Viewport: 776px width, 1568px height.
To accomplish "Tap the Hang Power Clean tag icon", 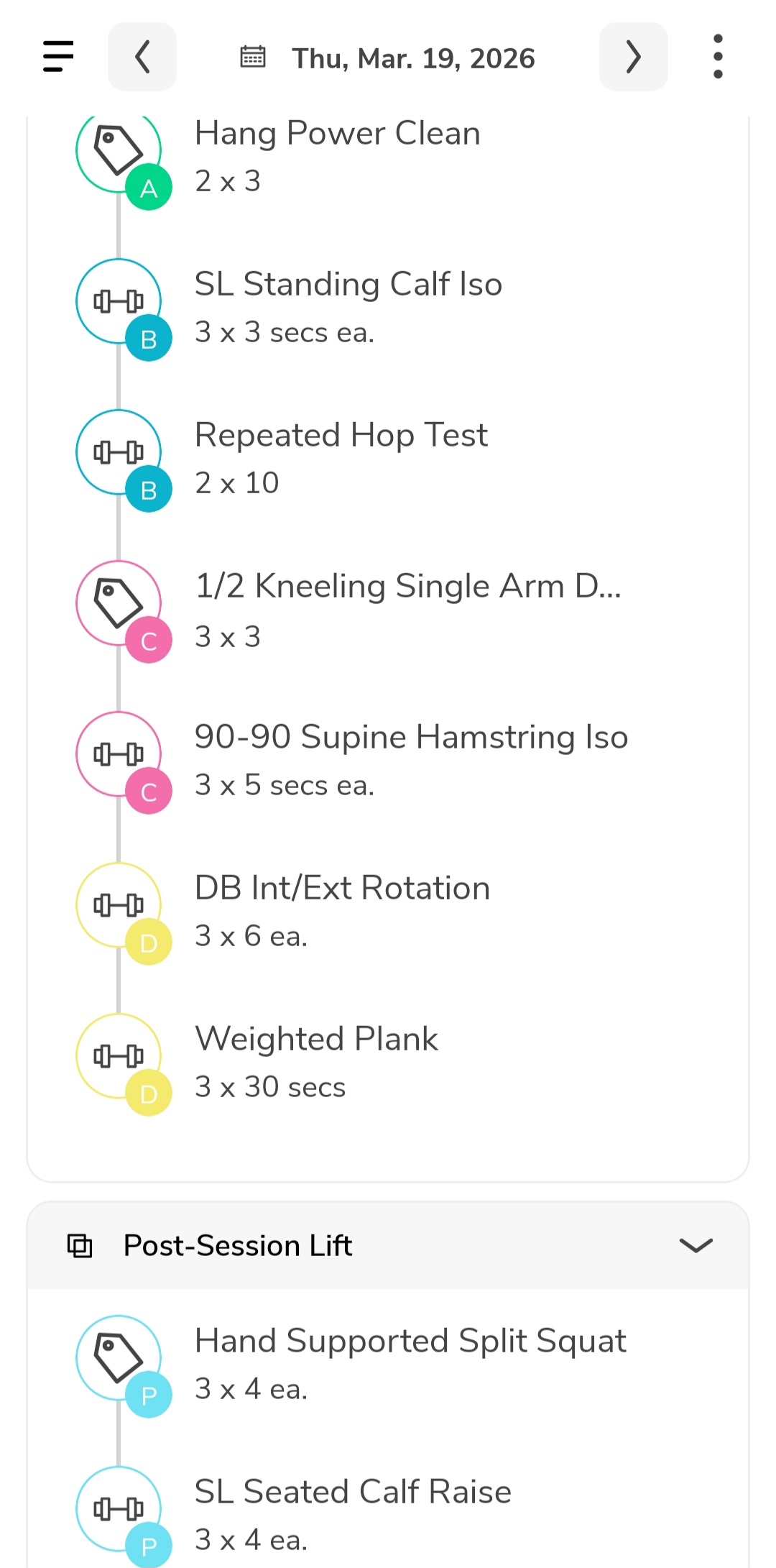I will 119,150.
